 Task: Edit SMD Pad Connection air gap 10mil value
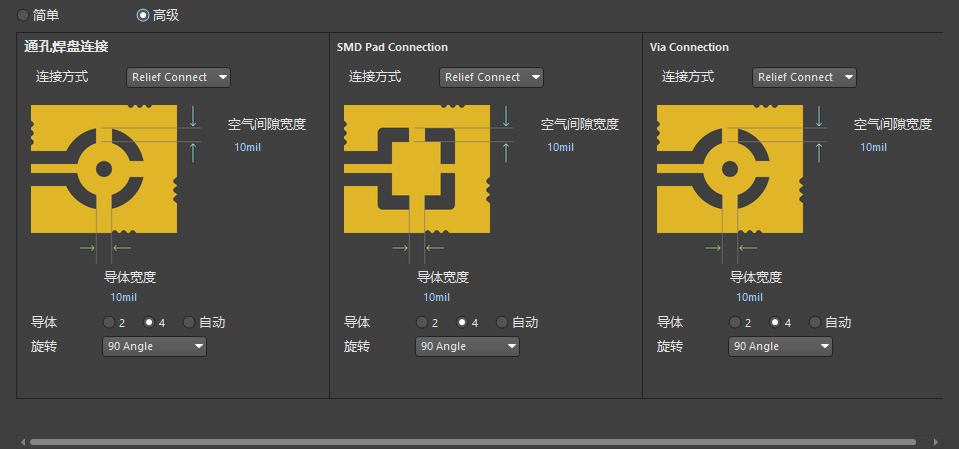click(560, 147)
